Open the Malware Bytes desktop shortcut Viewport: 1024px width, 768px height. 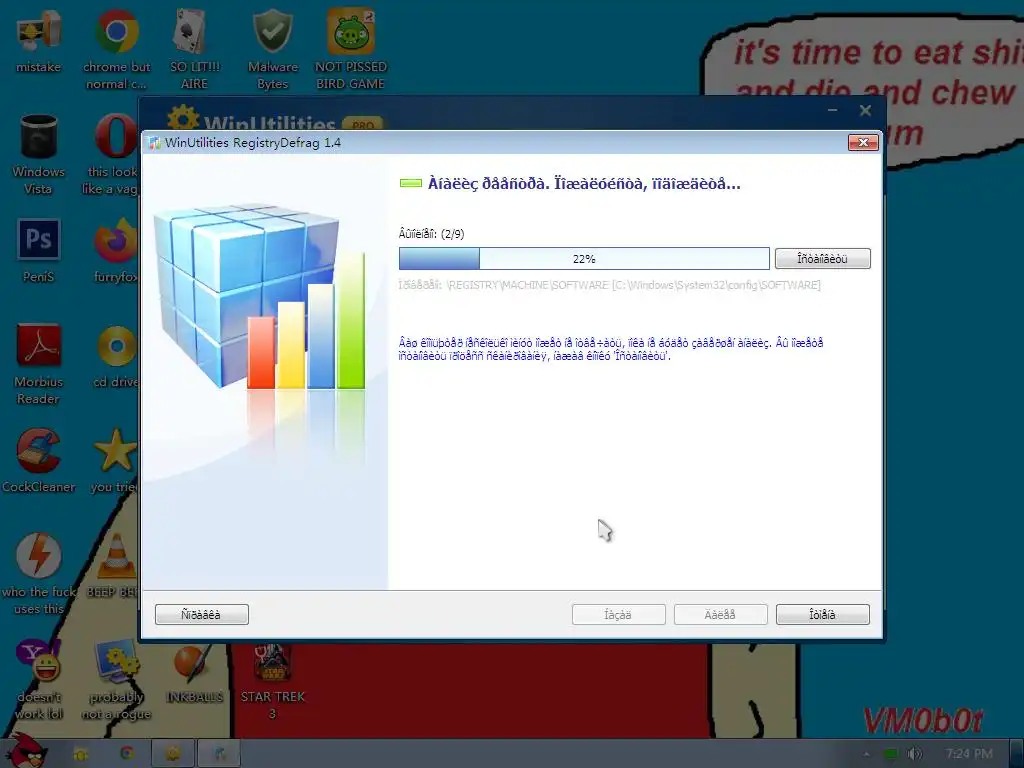point(272,49)
